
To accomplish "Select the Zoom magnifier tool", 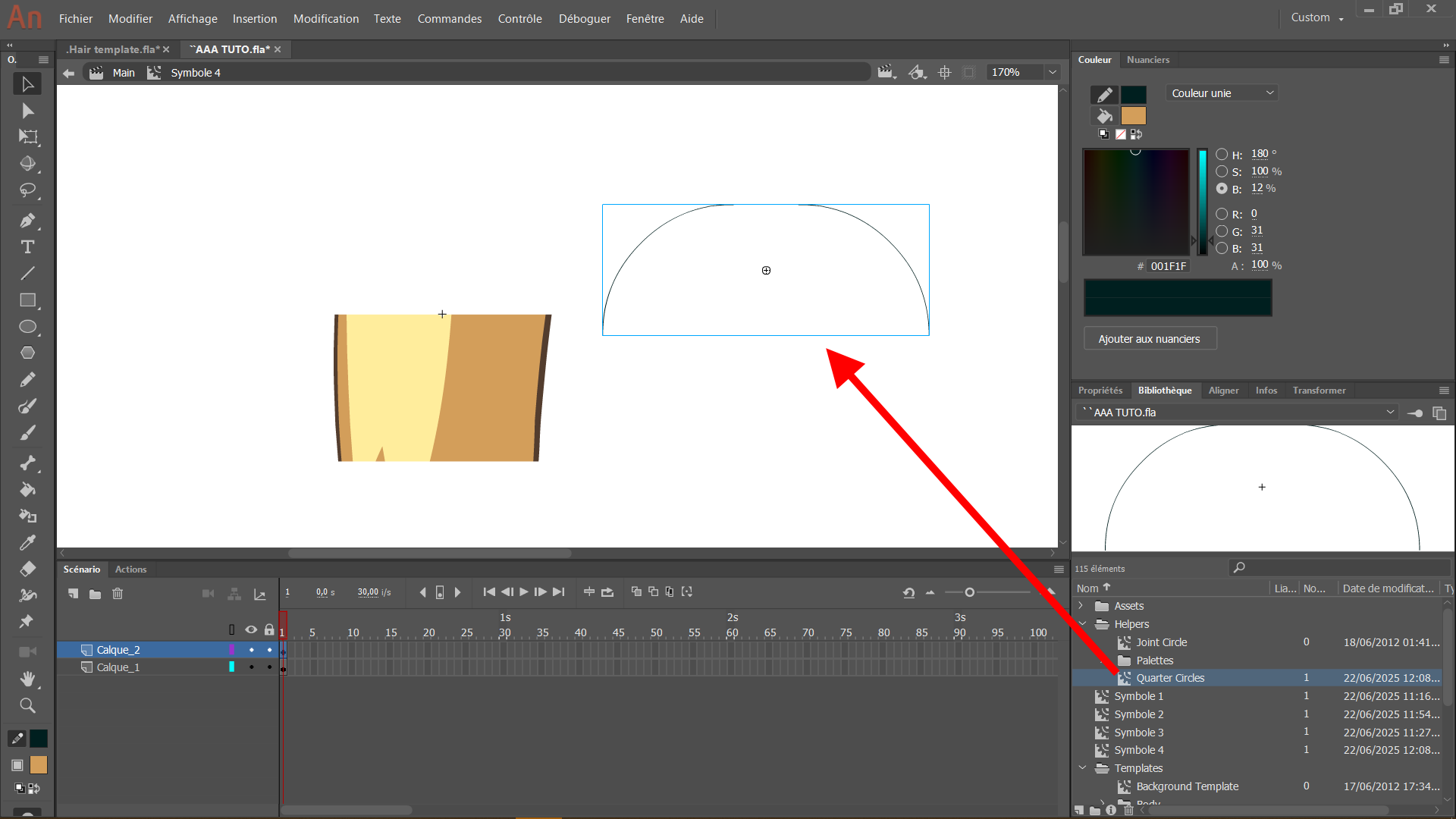I will pyautogui.click(x=27, y=706).
